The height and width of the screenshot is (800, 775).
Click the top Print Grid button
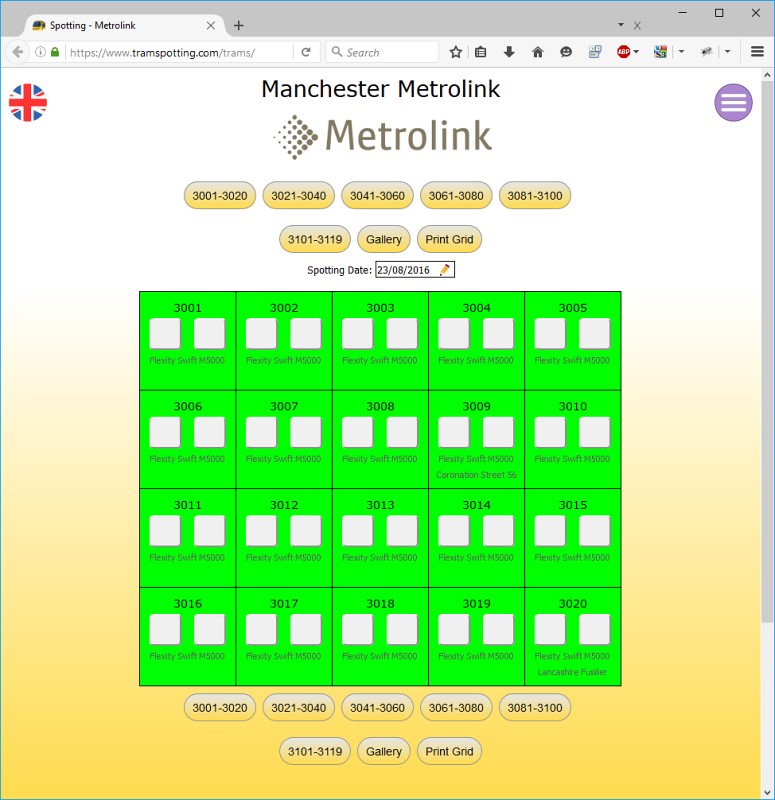point(449,239)
